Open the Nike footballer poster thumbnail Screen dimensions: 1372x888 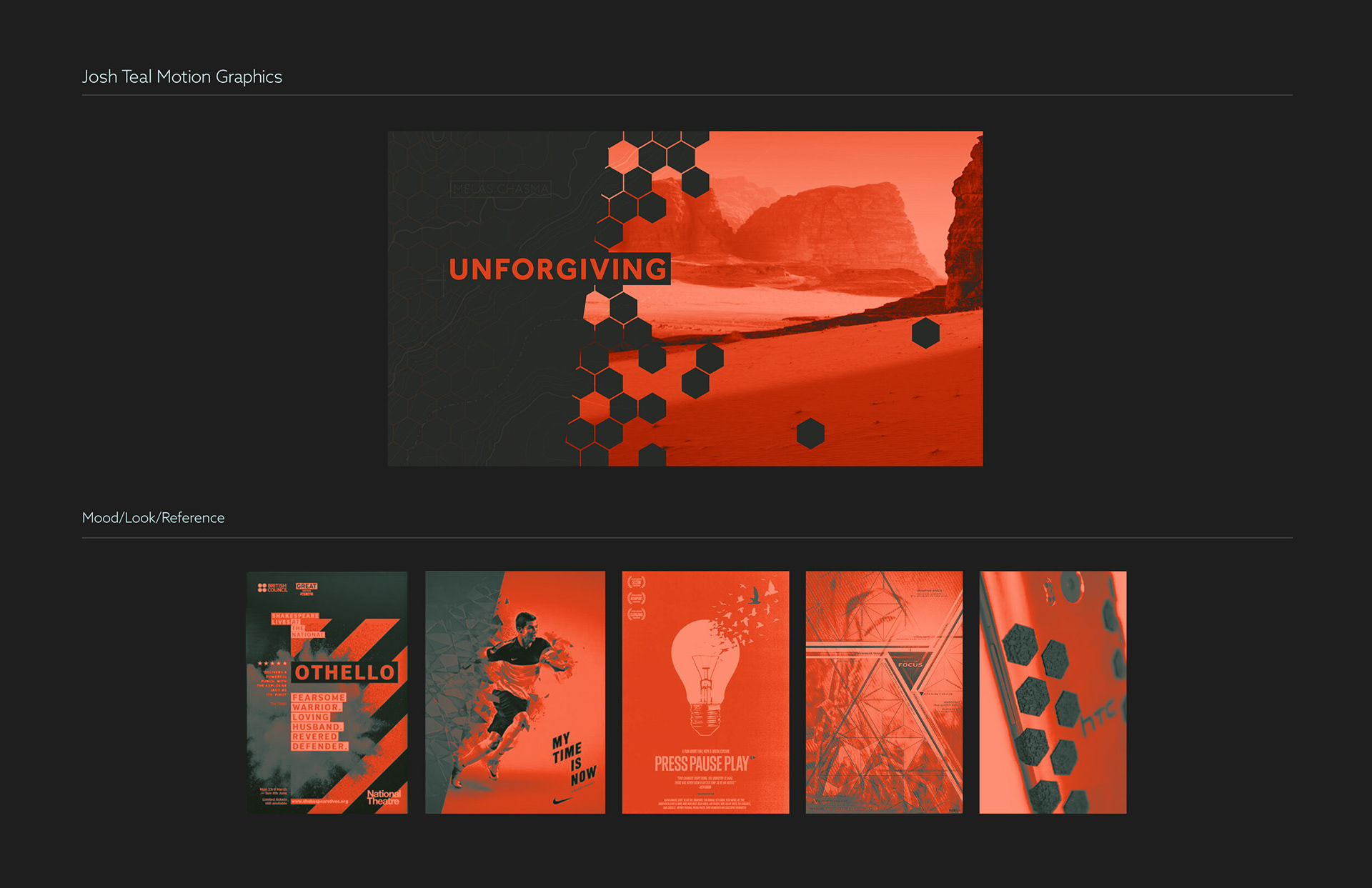point(514,692)
